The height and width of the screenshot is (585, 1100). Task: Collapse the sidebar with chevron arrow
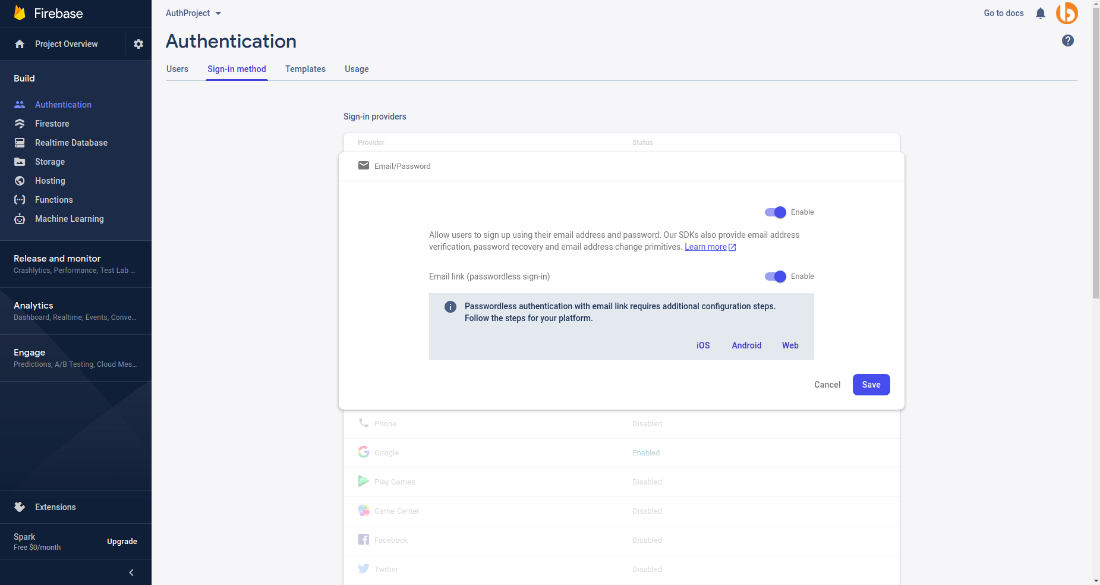click(x=131, y=572)
